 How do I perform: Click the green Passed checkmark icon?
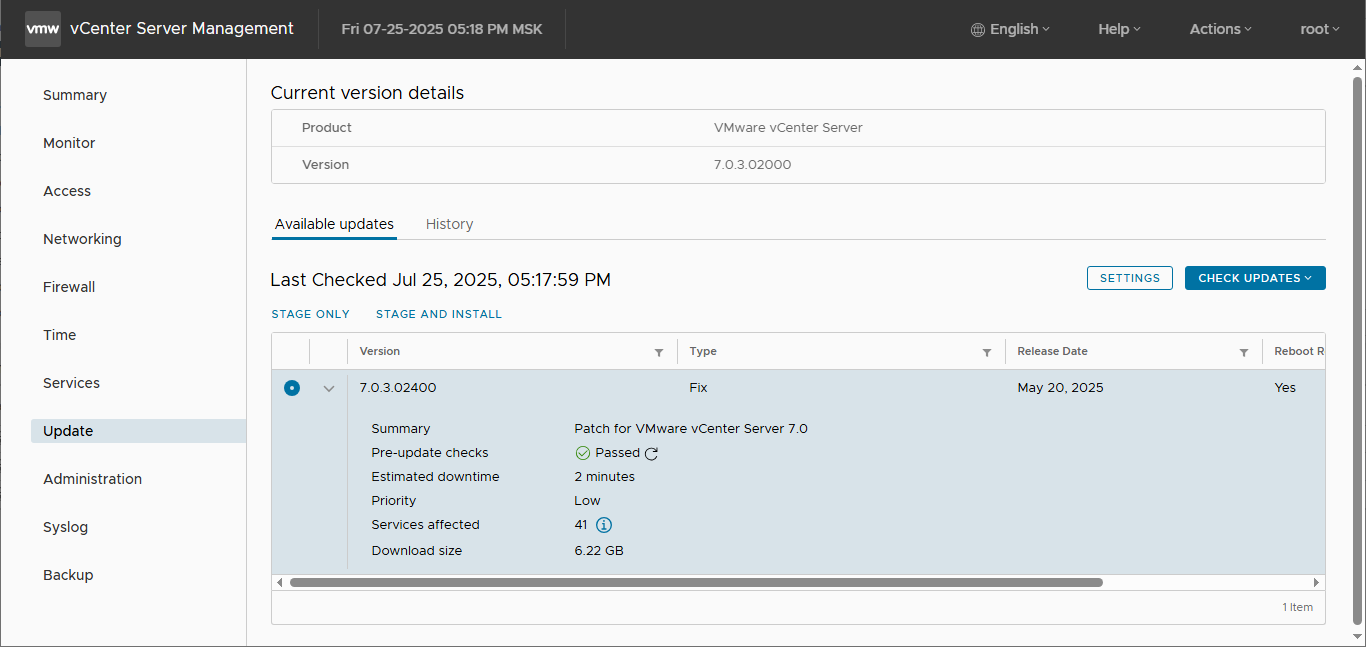tap(583, 453)
